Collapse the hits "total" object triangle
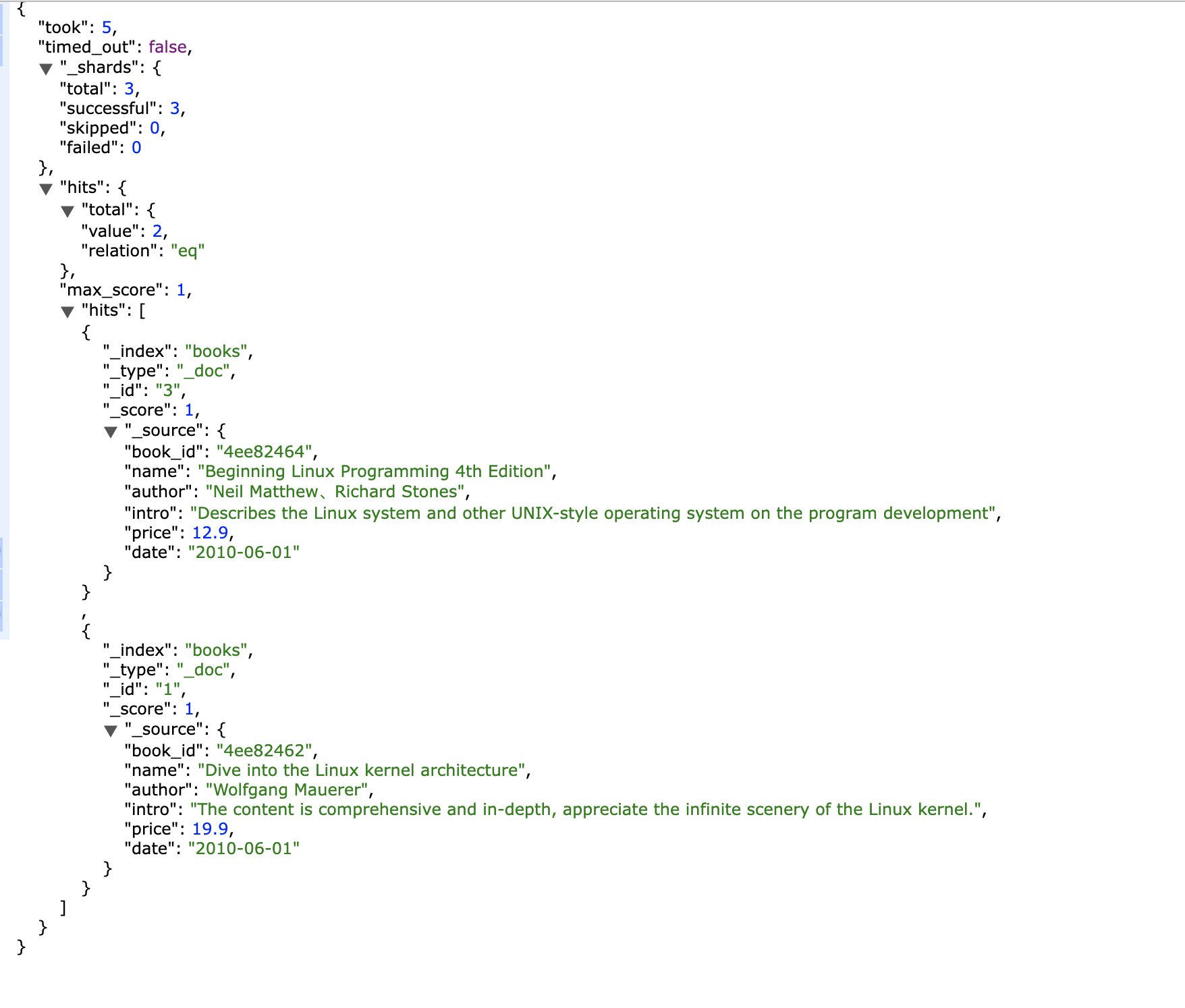 (x=67, y=211)
